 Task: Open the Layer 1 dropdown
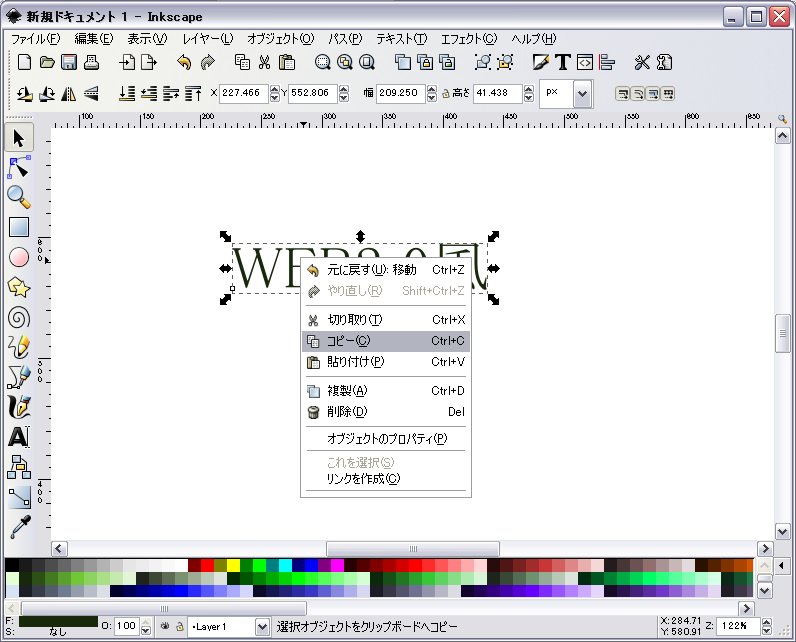[x=262, y=627]
